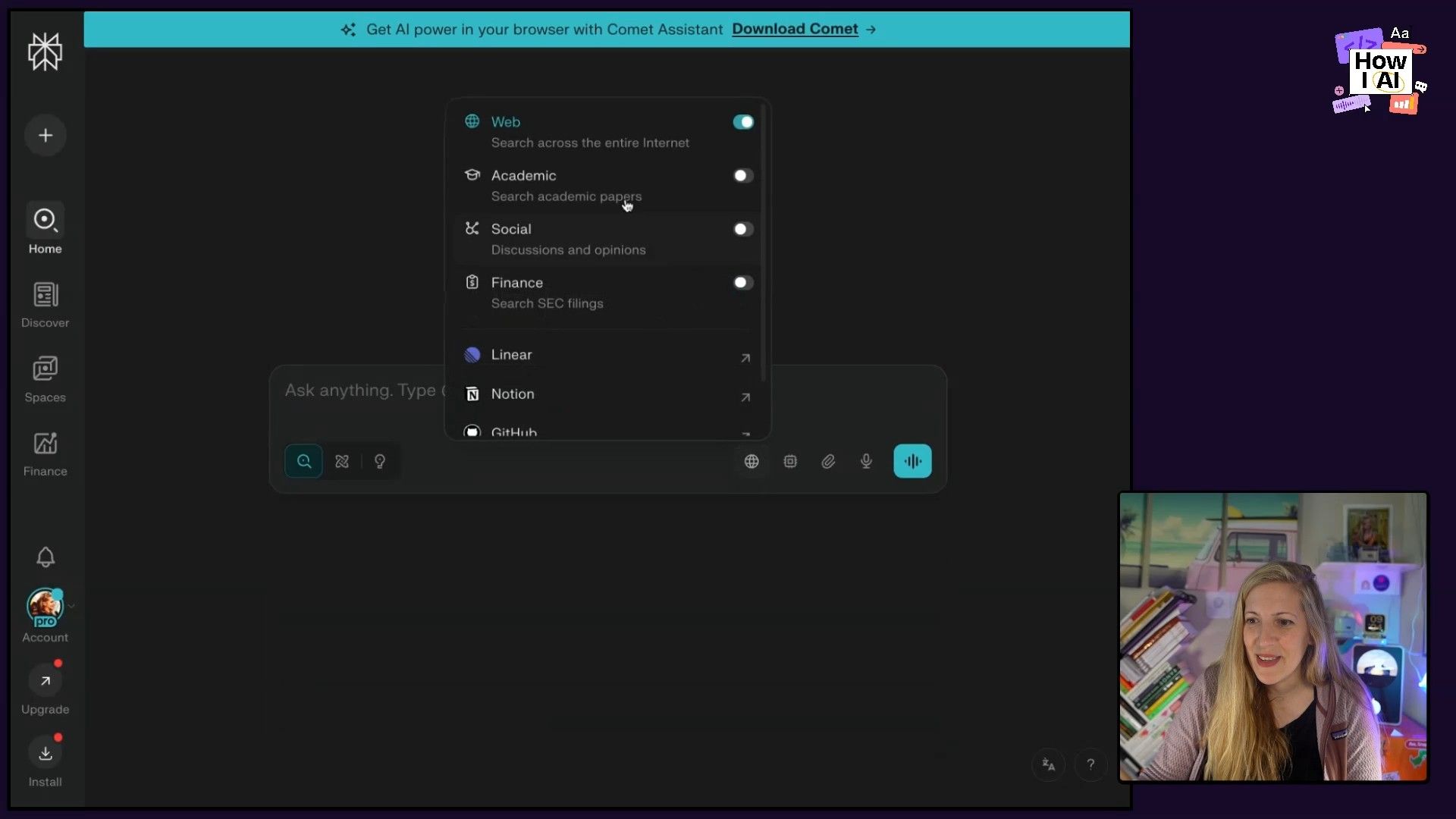The image size is (1456, 819).
Task: Open notifications bell
Action: click(45, 557)
